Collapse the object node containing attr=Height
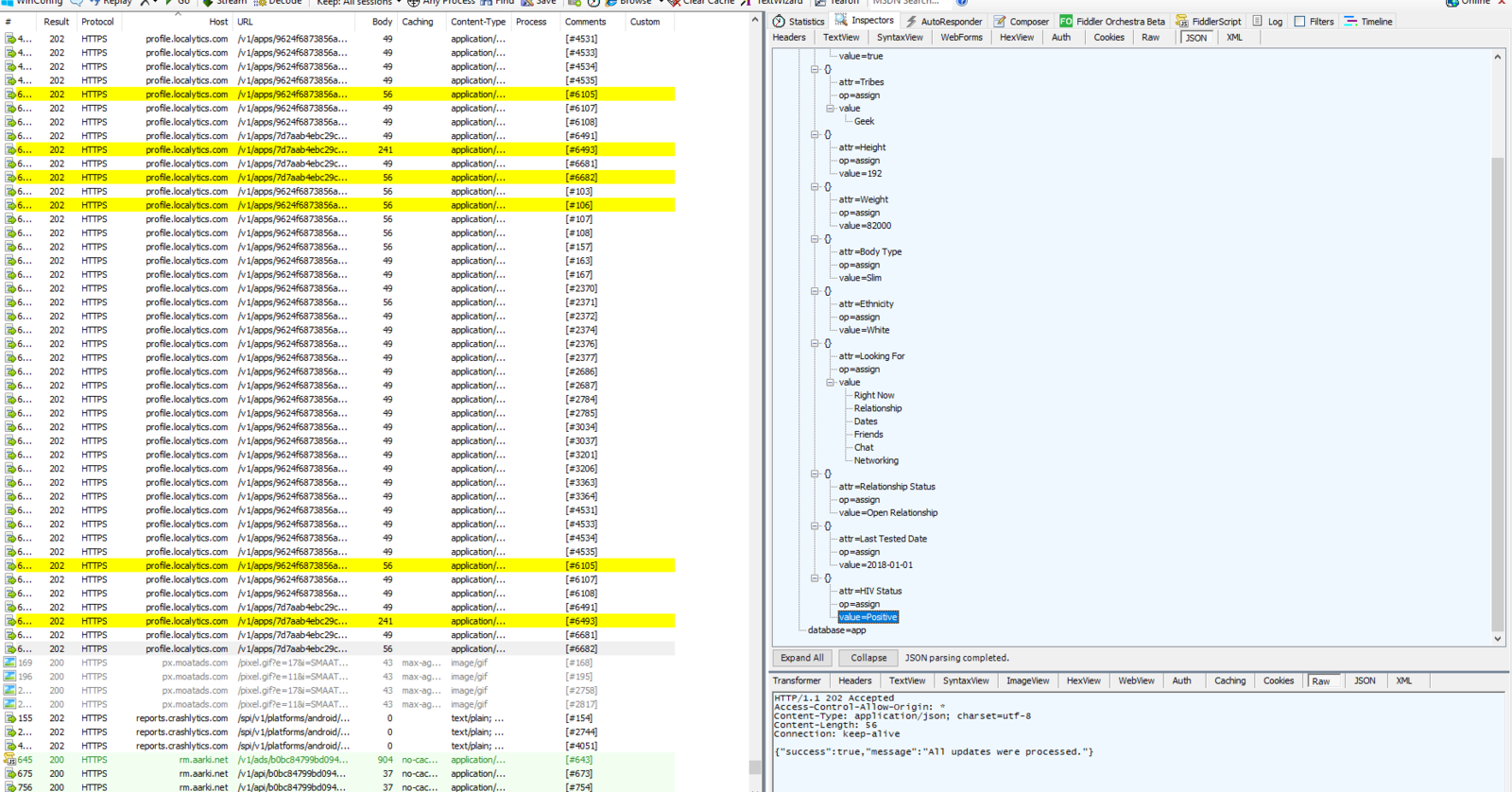This screenshot has height=792, width=1512. 815,135
